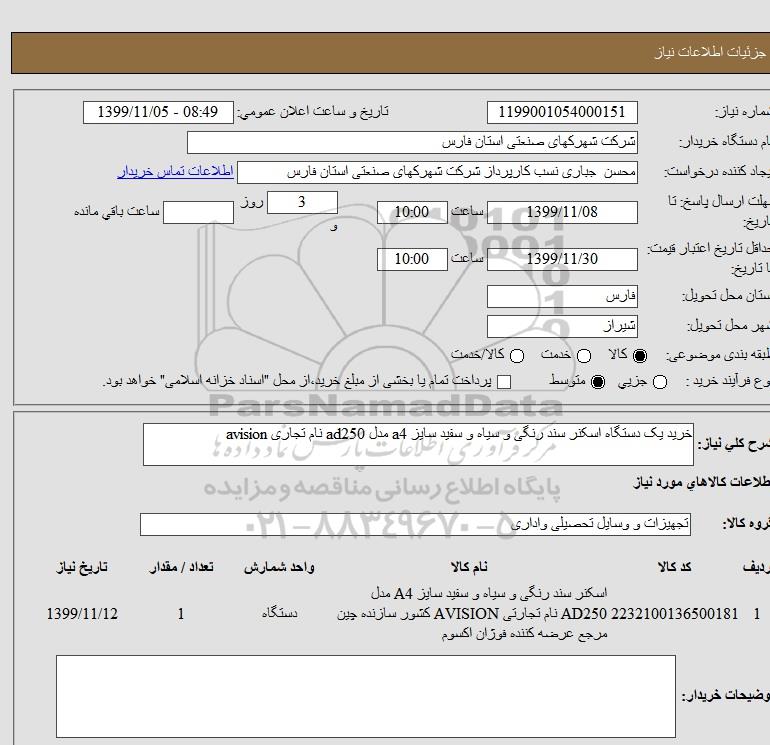Image resolution: width=770 pixels, height=745 pixels.
Task: Click the تعداد / مقدار column header
Action: pyautogui.click(x=181, y=567)
